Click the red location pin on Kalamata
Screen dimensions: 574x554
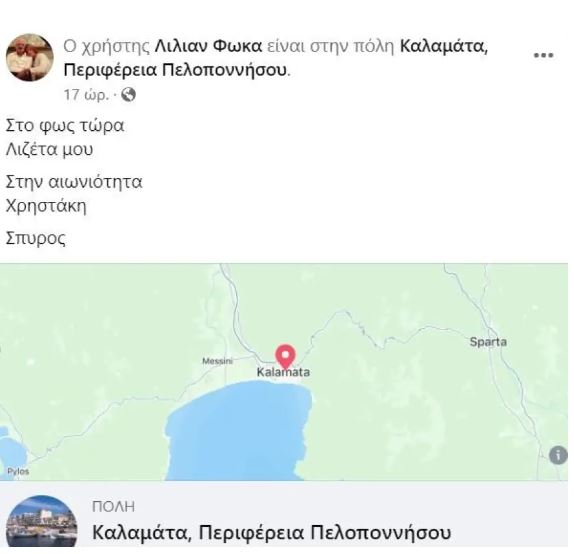(285, 357)
